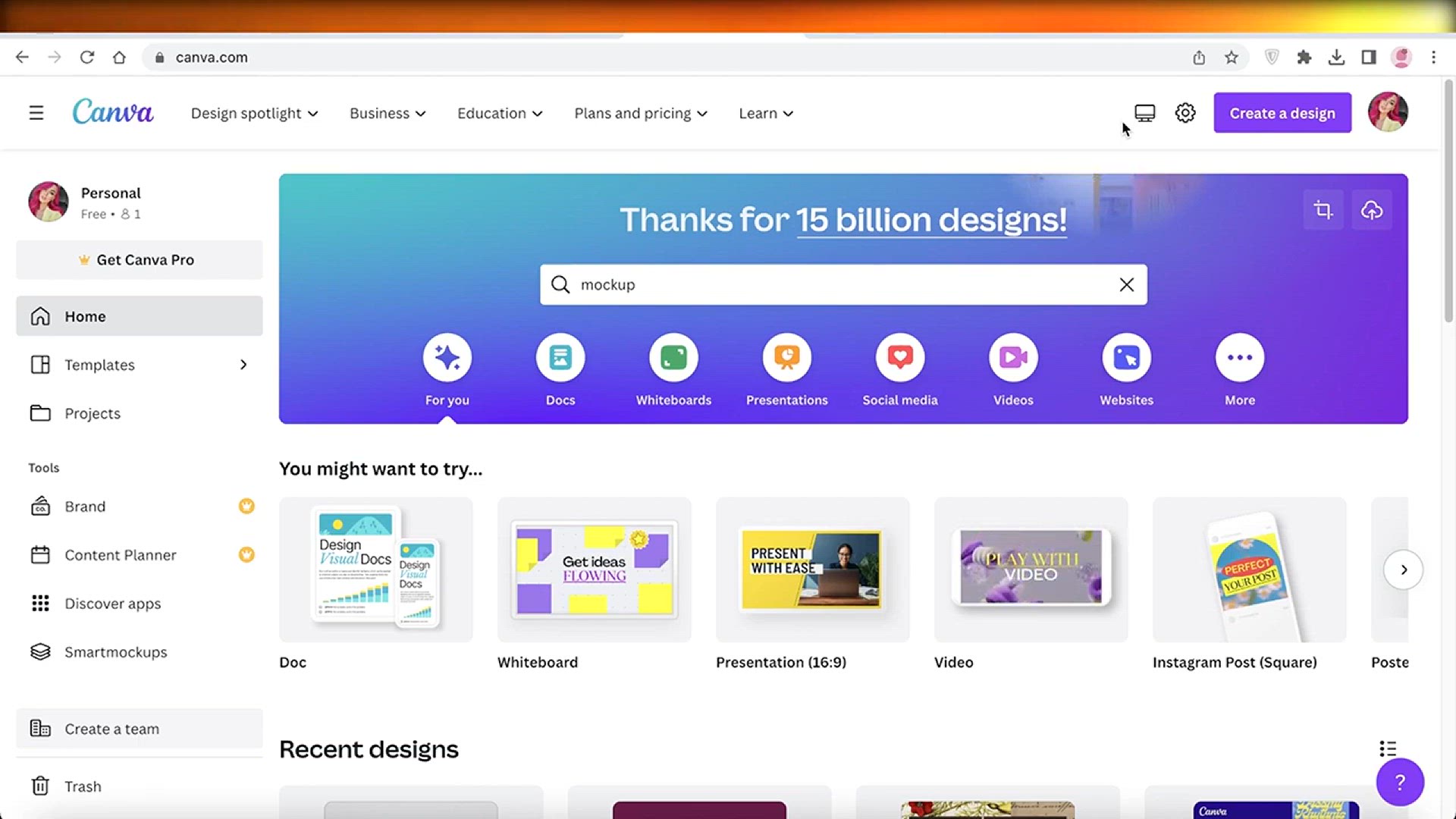
Task: Click the Create a design button
Action: pyautogui.click(x=1282, y=113)
